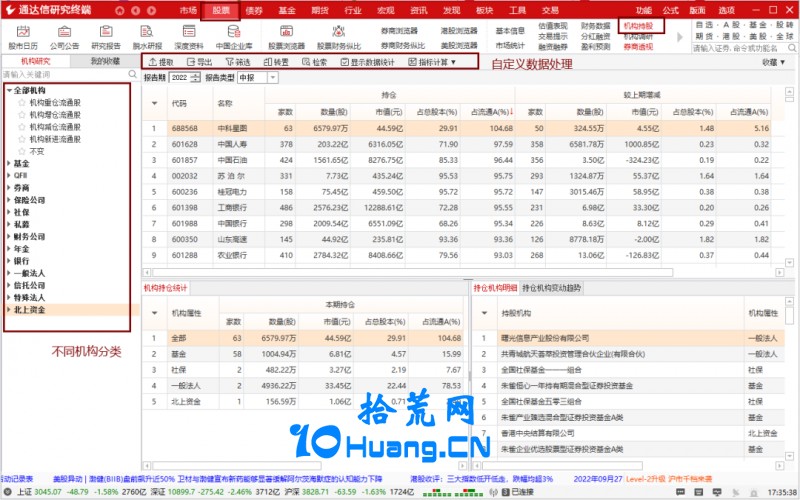Click the 转置 transpose toolbar item

click(x=276, y=62)
